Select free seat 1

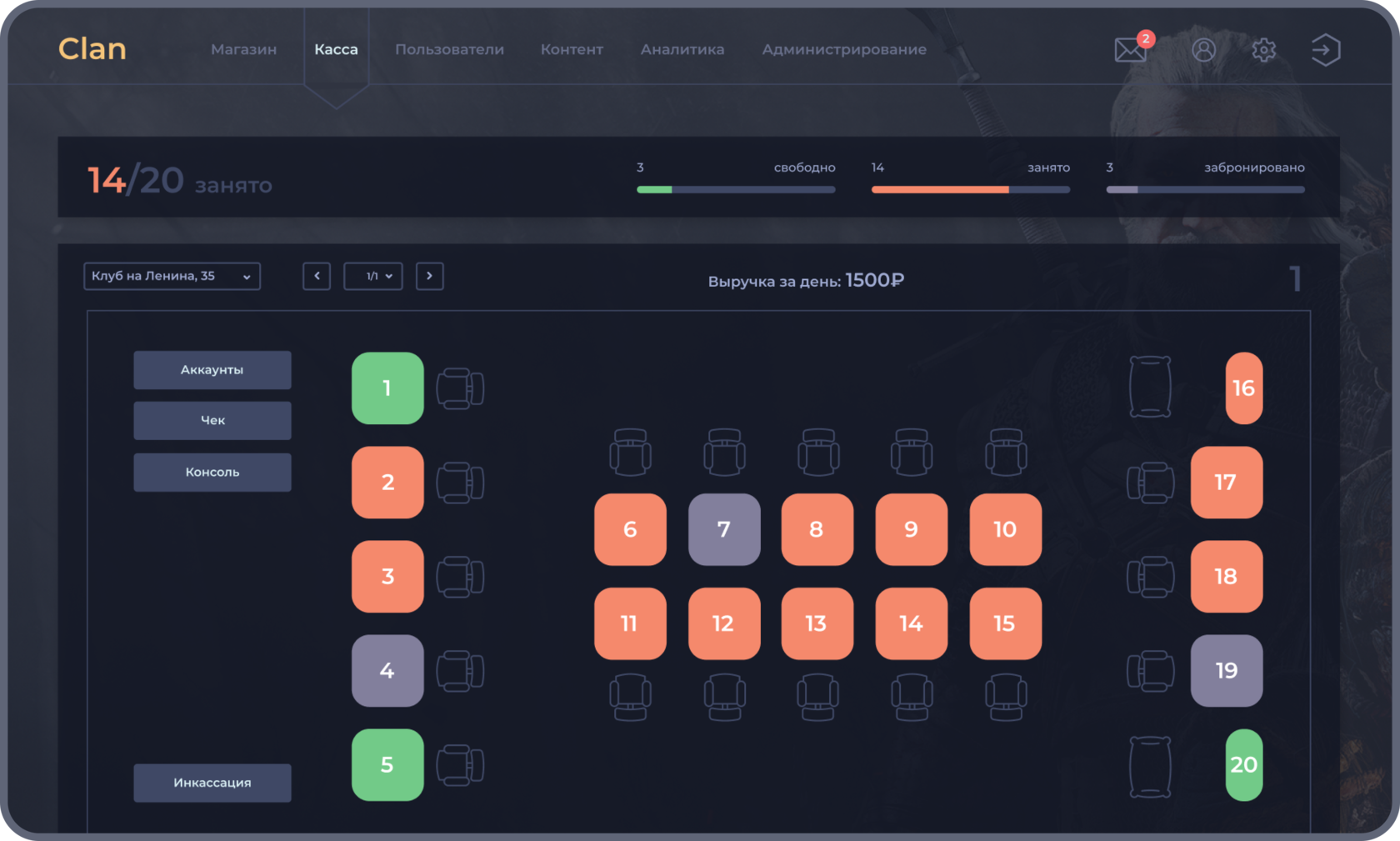(387, 388)
